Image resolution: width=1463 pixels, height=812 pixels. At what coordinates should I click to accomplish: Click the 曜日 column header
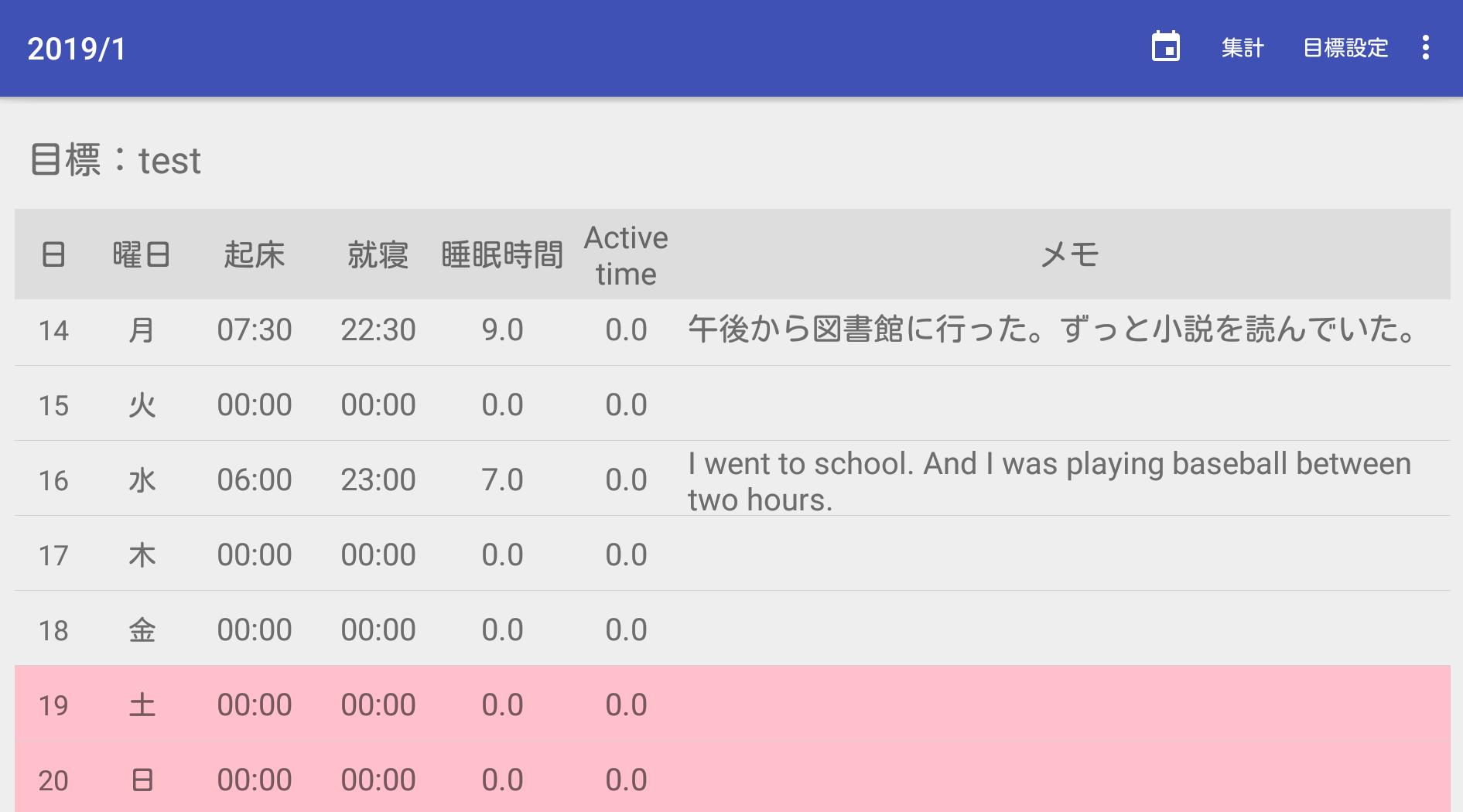pyautogui.click(x=142, y=254)
